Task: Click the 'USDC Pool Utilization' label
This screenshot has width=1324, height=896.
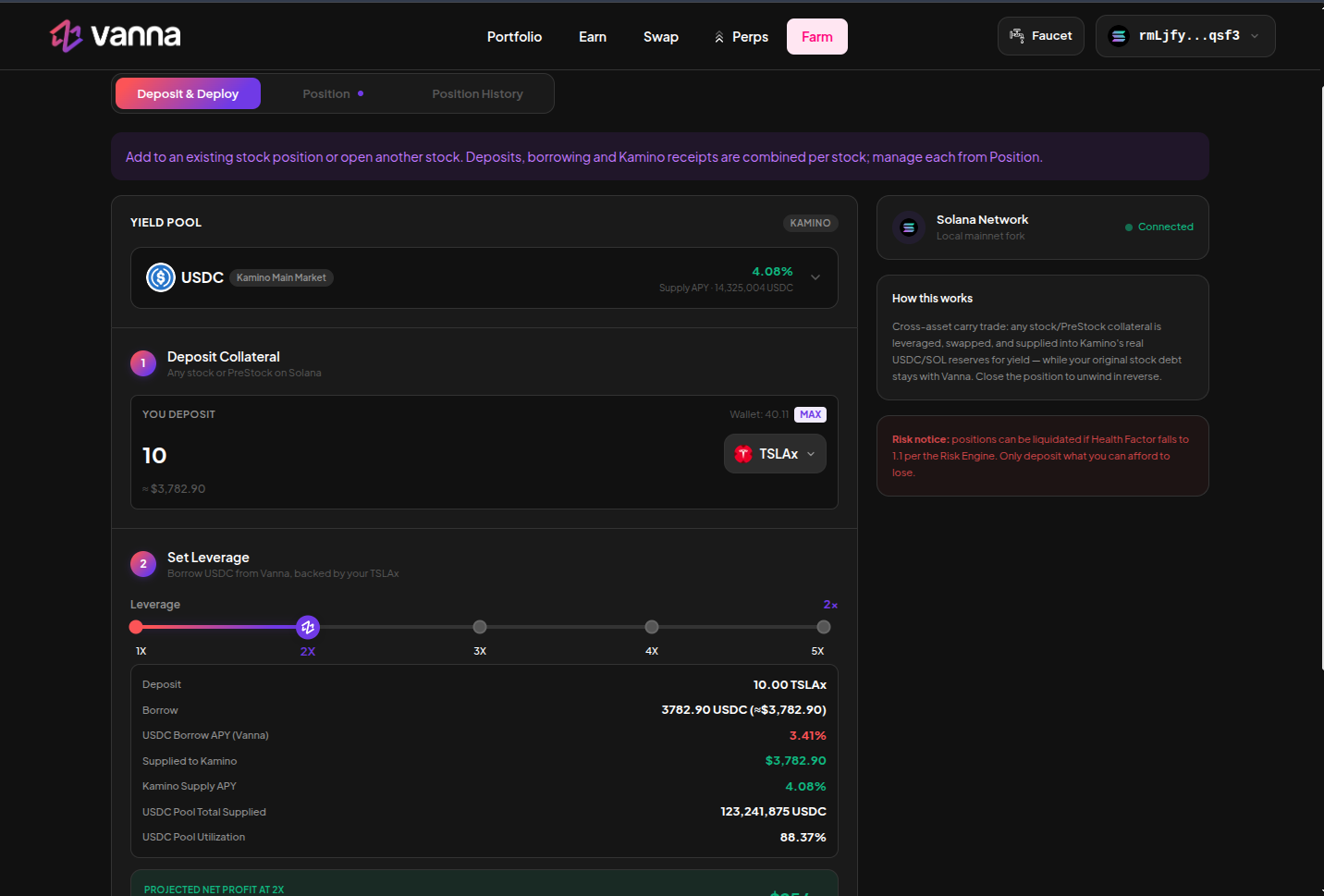Action: 193,838
